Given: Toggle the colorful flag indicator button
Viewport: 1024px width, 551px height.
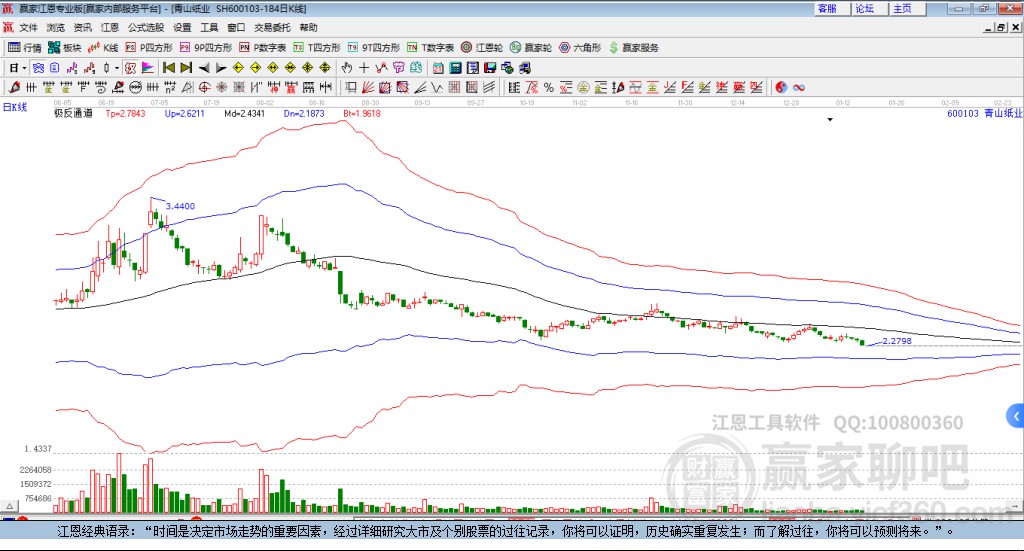Looking at the screenshot, I should (x=148, y=68).
